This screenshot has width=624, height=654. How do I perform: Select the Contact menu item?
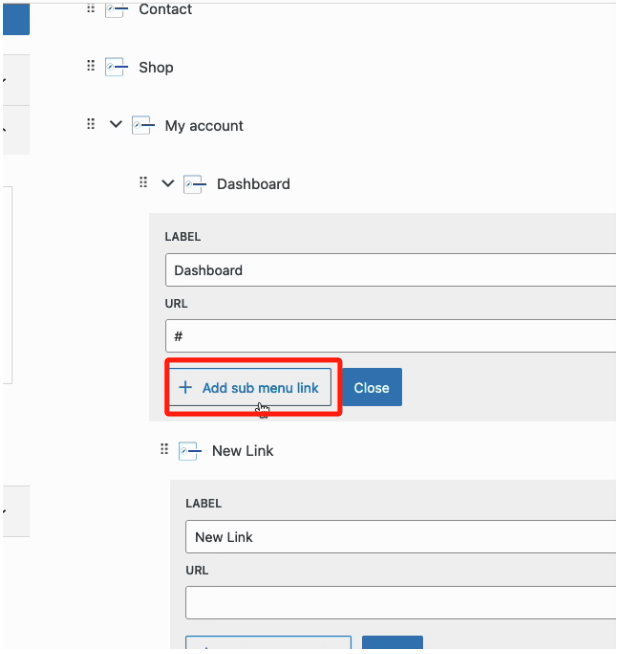click(165, 9)
